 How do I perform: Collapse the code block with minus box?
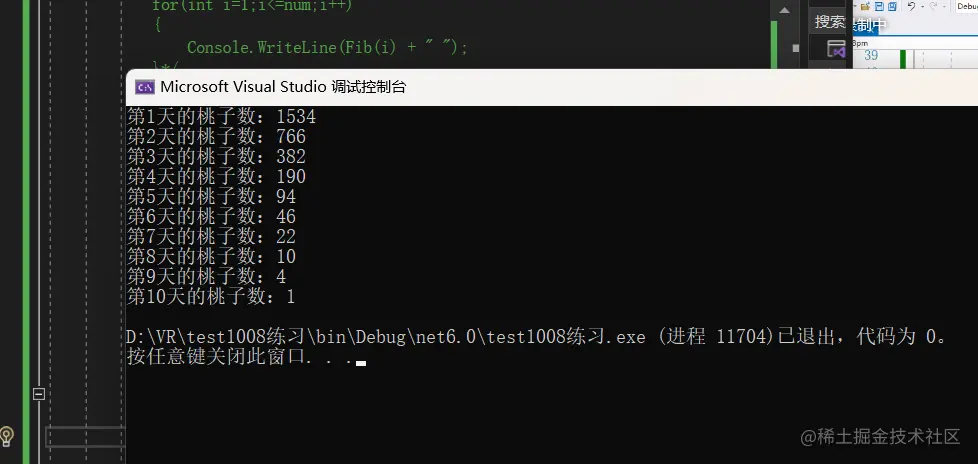click(39, 394)
